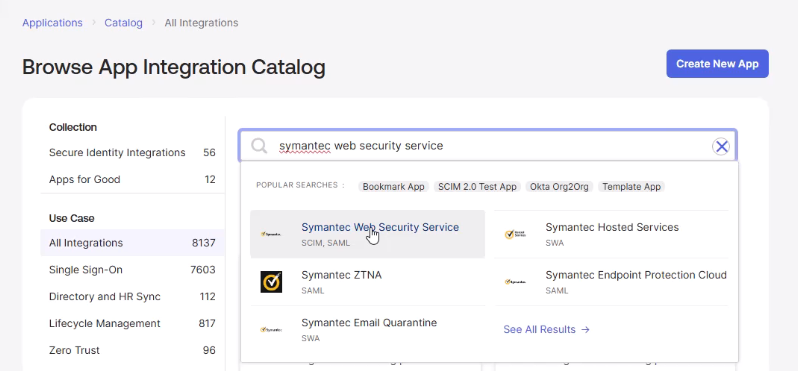Choose the Okta Org2Org popular search

tap(559, 187)
